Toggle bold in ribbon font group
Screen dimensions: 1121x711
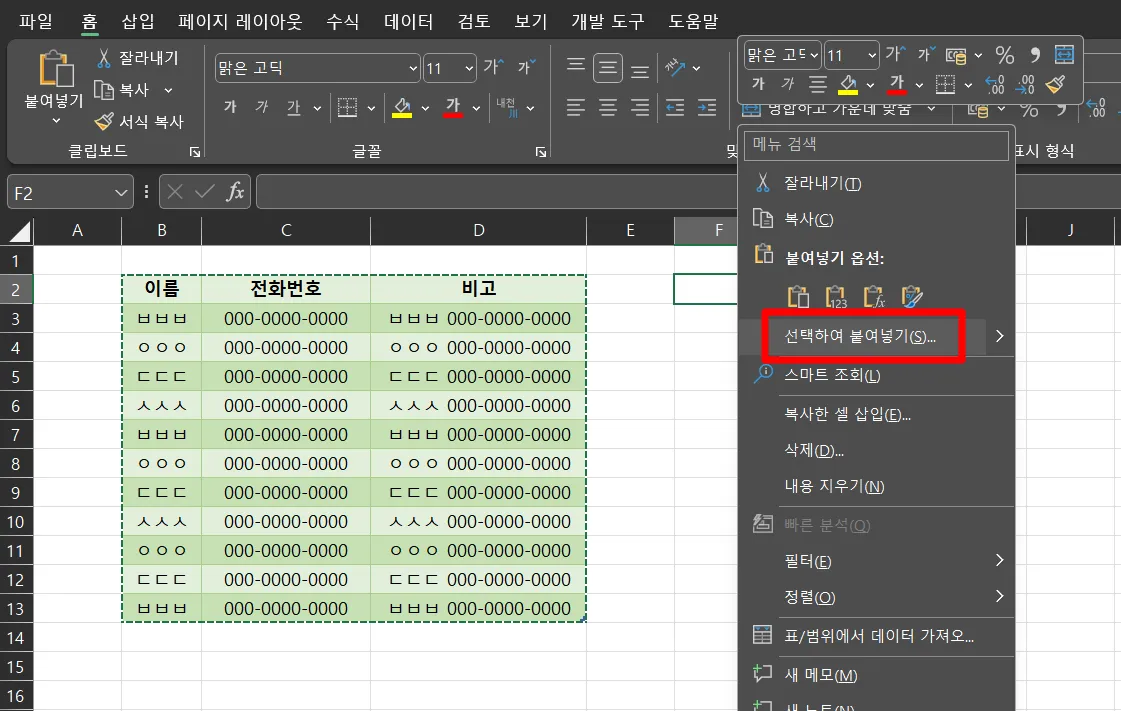[x=230, y=107]
